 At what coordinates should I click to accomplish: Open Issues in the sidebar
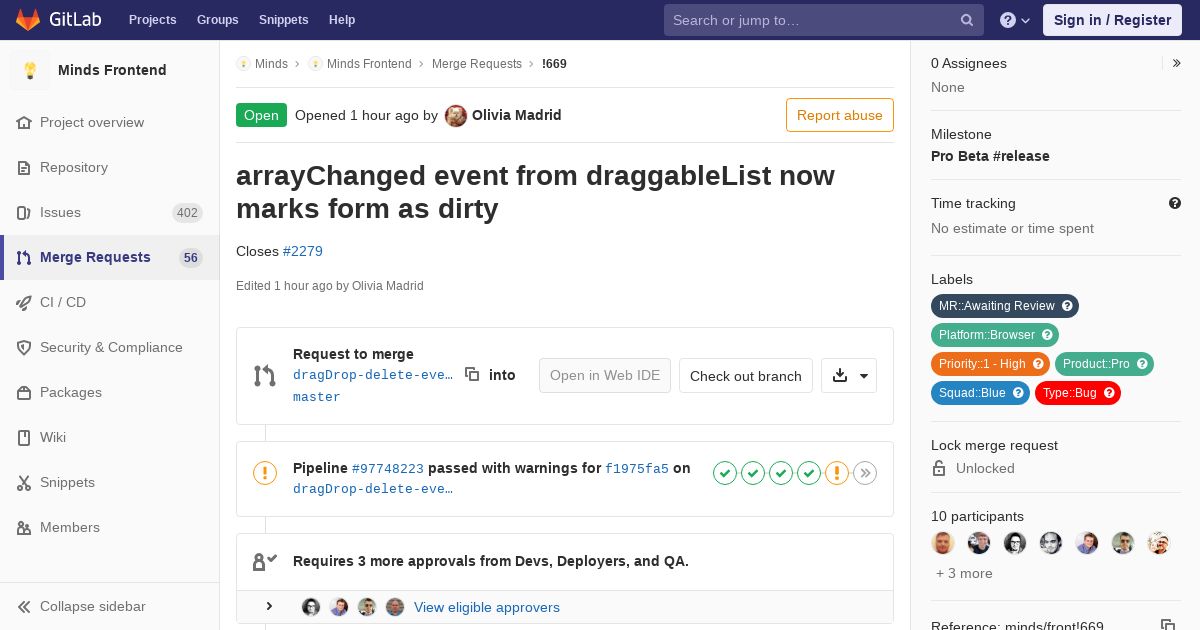click(110, 213)
